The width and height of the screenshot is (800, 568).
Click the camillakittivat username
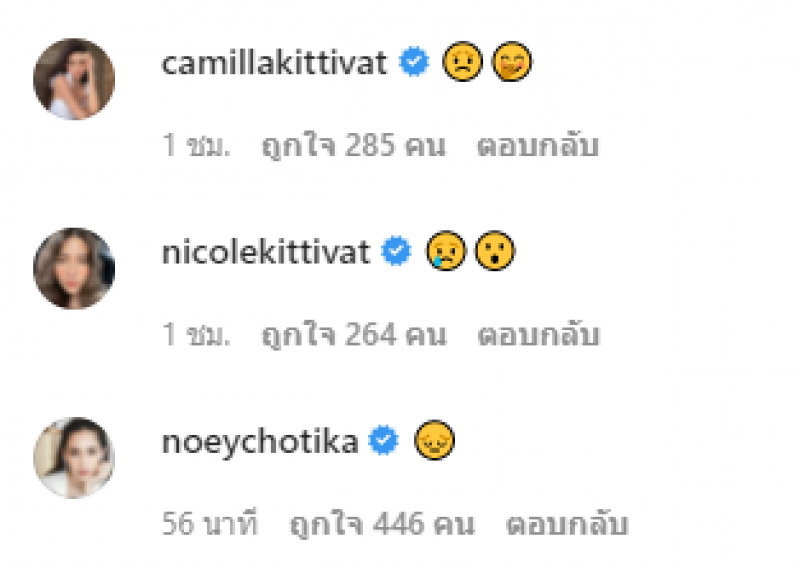pos(274,63)
